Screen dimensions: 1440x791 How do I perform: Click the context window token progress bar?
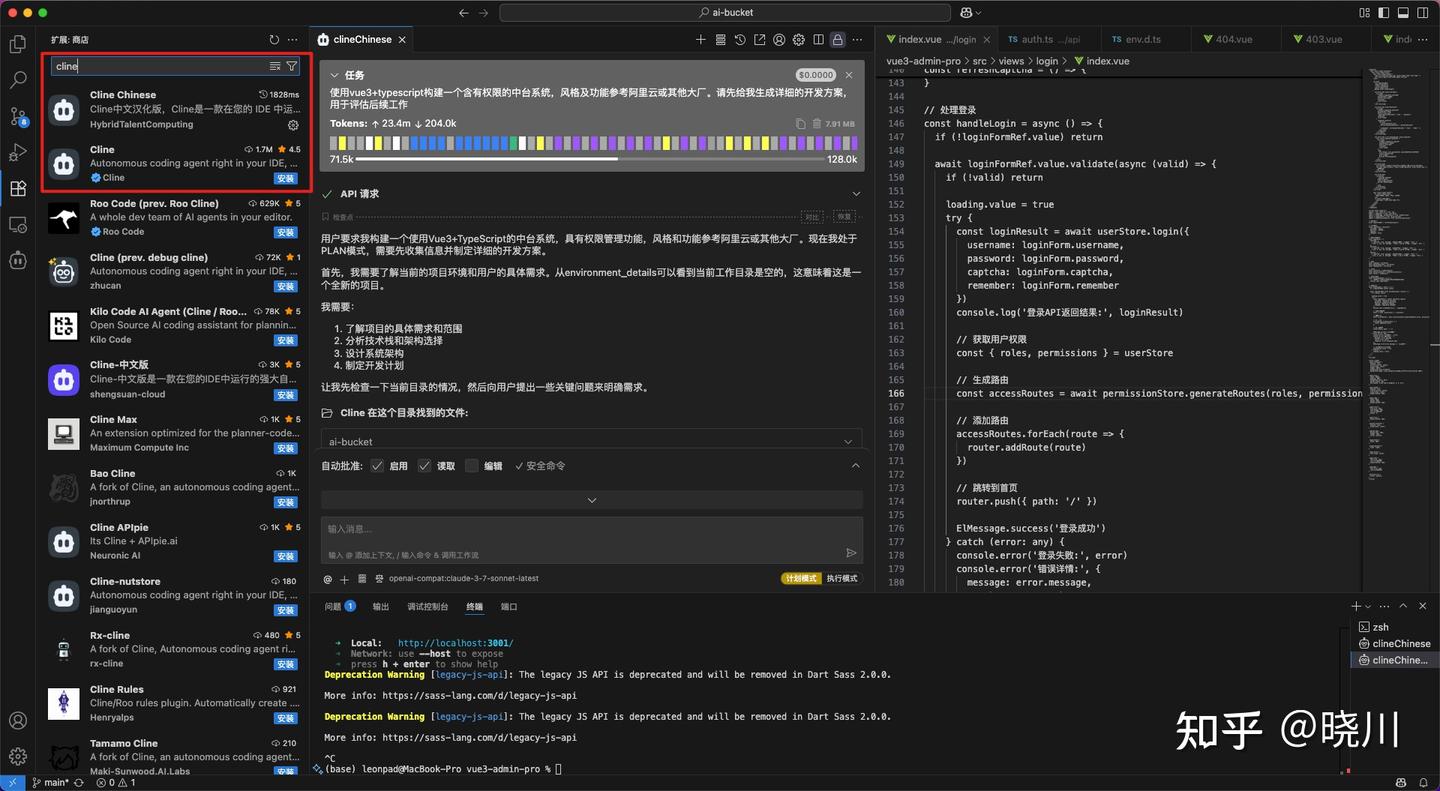tap(592, 159)
